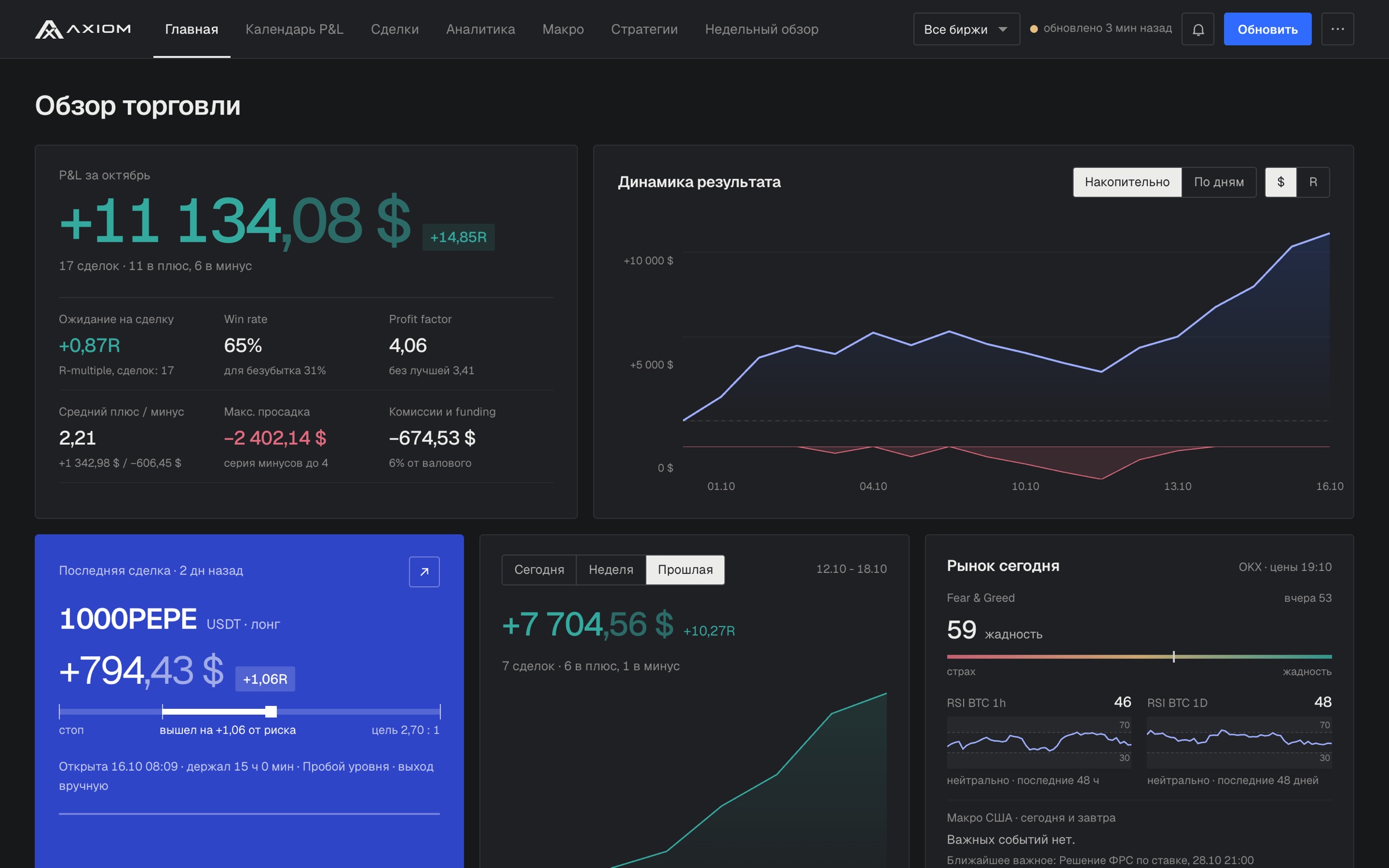Open notifications bell

click(1197, 29)
